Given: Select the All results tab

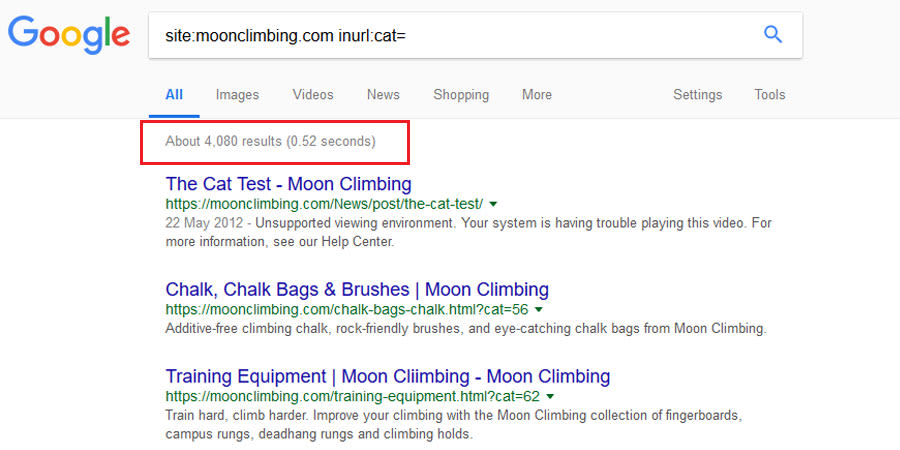Looking at the screenshot, I should [x=174, y=95].
